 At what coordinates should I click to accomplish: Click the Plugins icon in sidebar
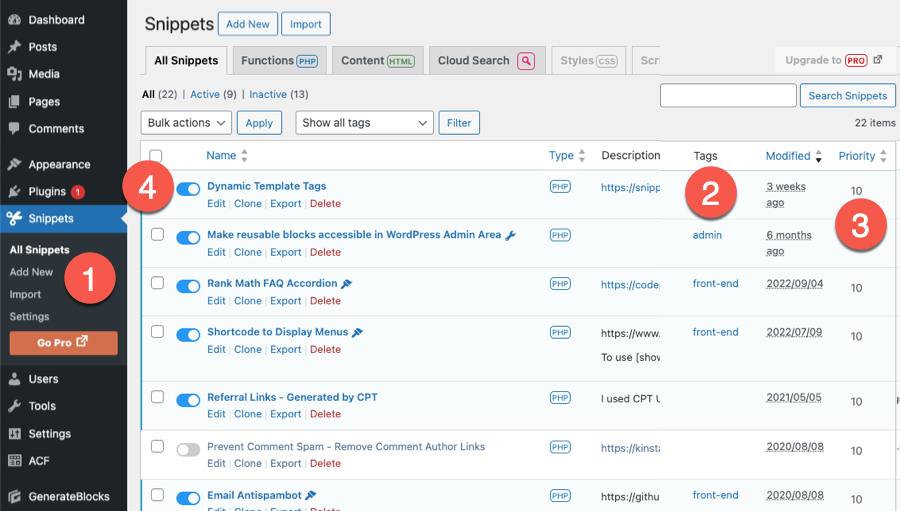(14, 192)
